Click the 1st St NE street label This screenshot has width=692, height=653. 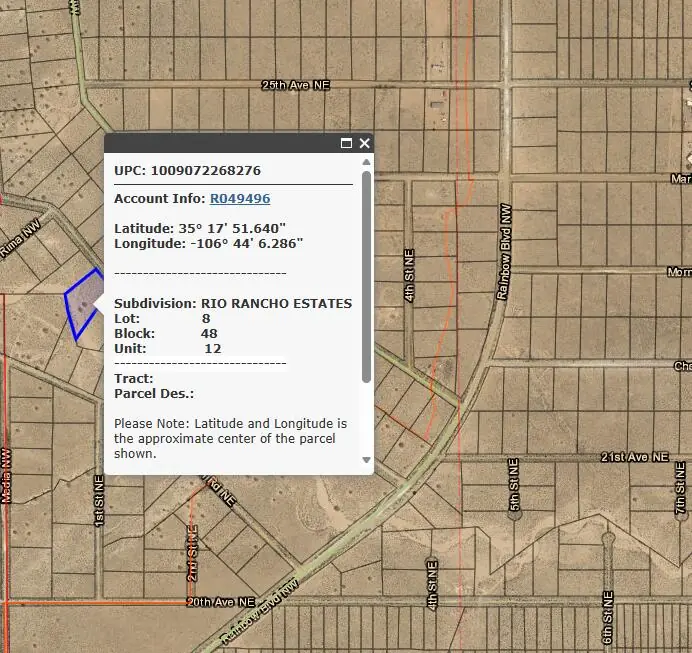(99, 503)
